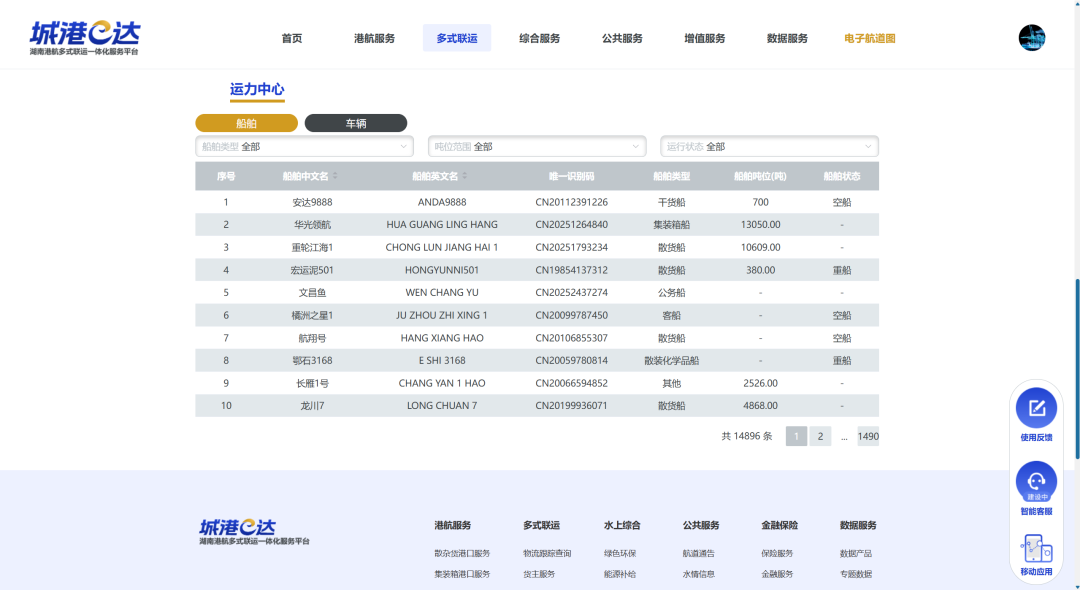Open the user avatar in header
This screenshot has height=590, width=1080.
tap(1031, 38)
